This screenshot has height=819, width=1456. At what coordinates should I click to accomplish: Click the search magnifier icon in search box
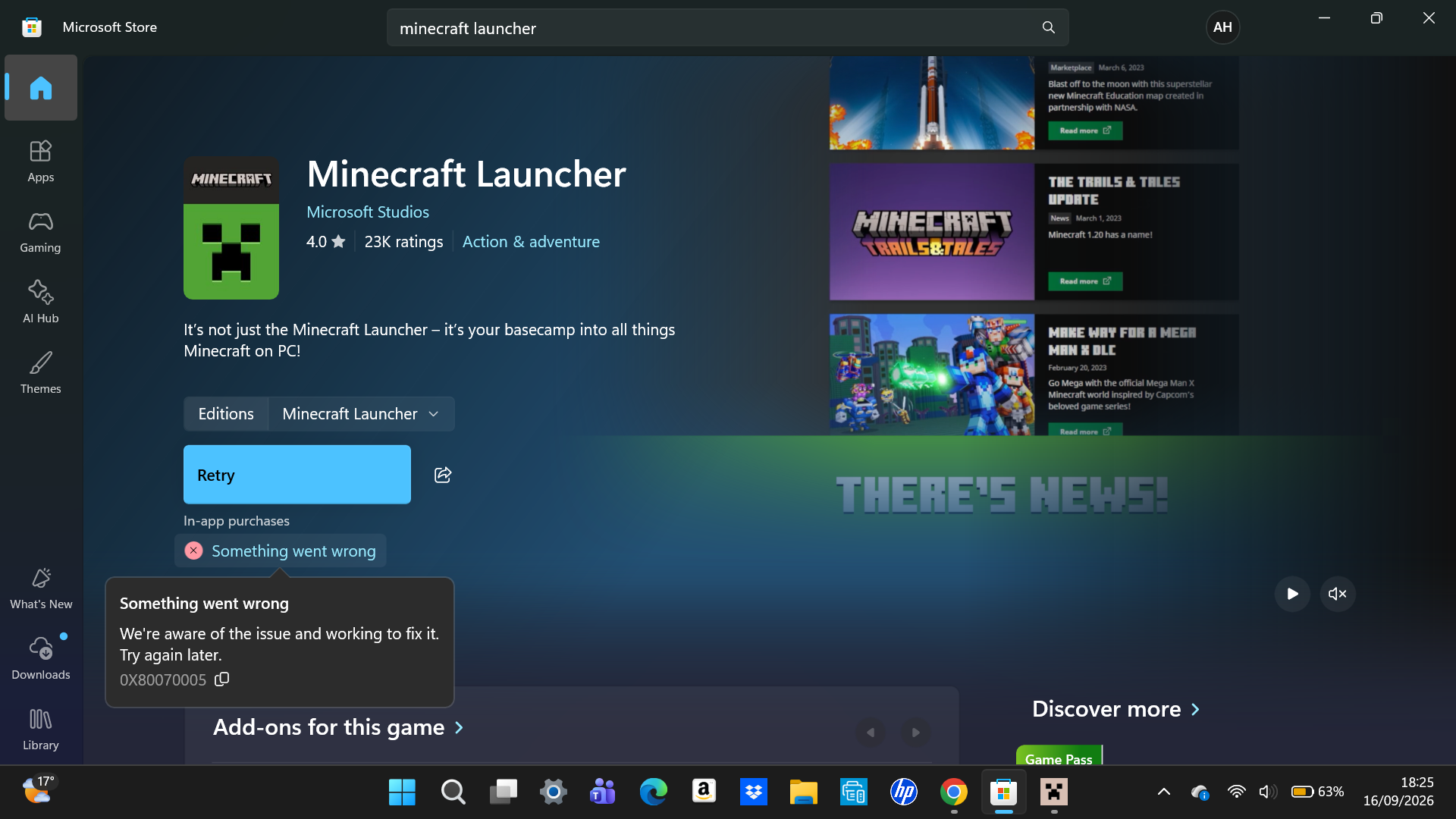[1049, 27]
